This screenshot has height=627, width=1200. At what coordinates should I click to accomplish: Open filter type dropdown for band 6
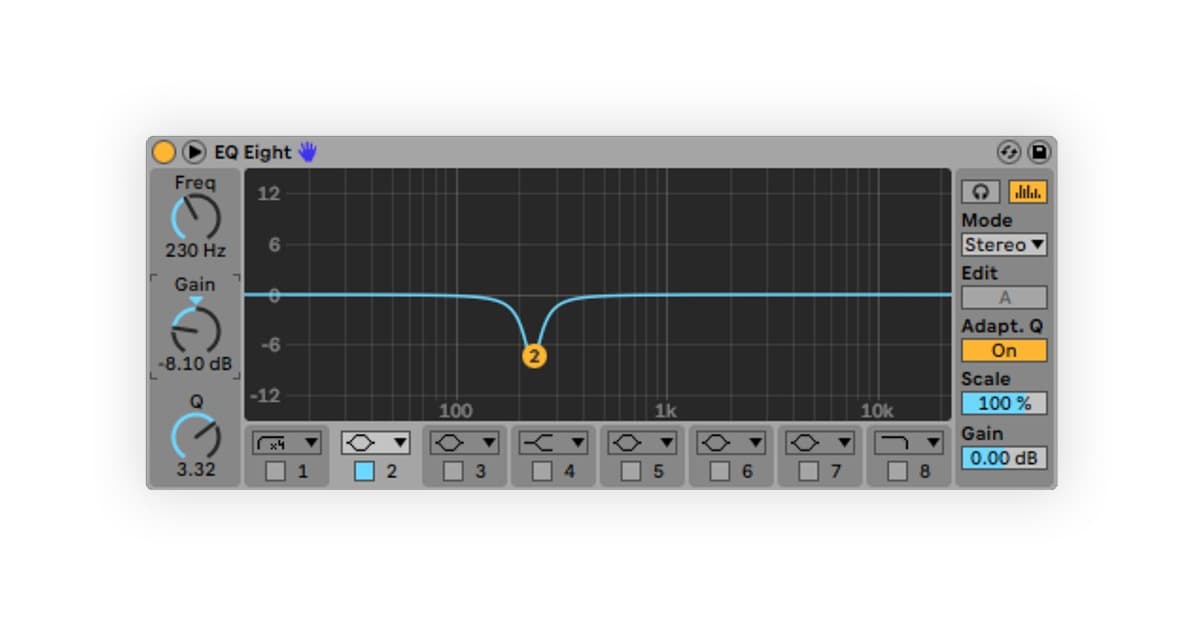coord(731,442)
